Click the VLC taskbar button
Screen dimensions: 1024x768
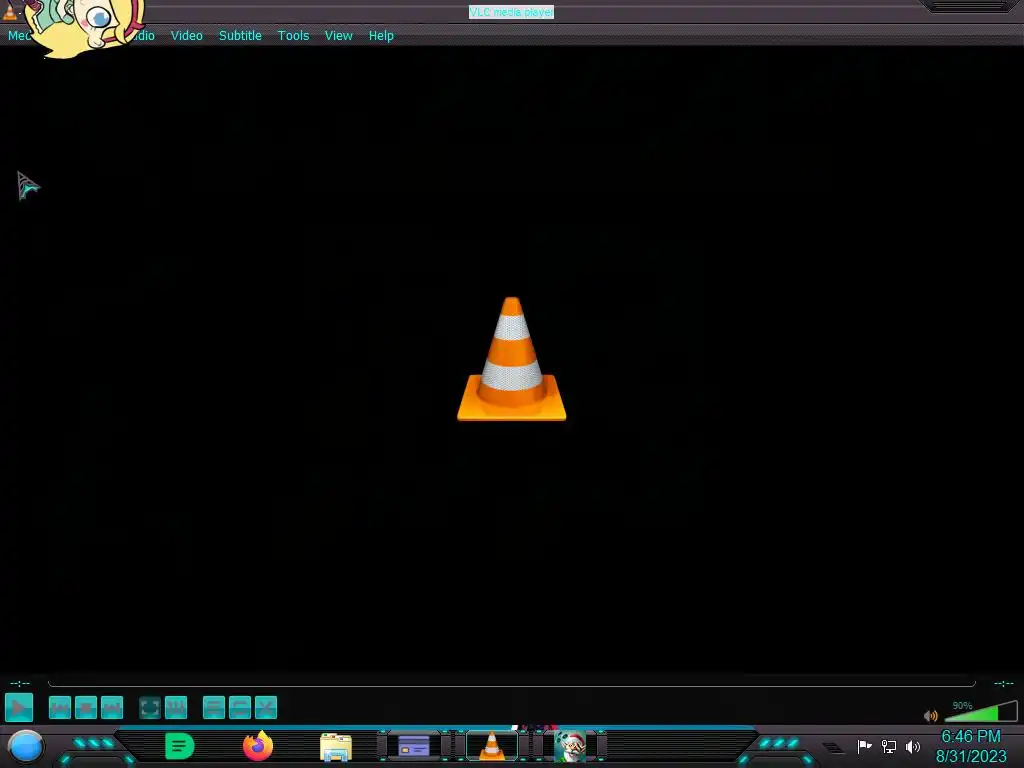pos(492,746)
